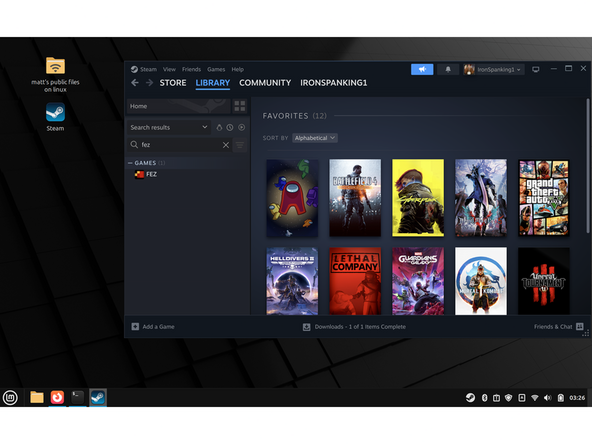Screen dimensions: 592x444
Task: Switch to the STORE tab
Action: pyautogui.click(x=173, y=83)
